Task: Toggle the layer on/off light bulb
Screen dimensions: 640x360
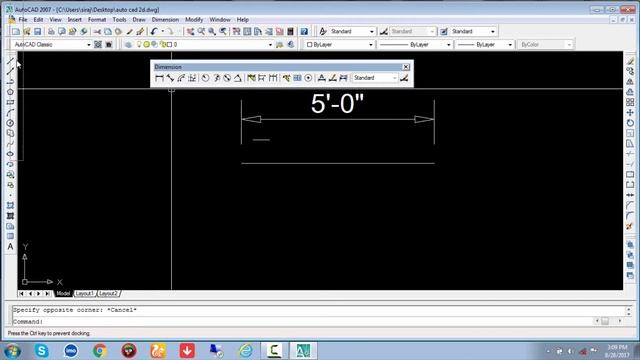Action: point(139,44)
